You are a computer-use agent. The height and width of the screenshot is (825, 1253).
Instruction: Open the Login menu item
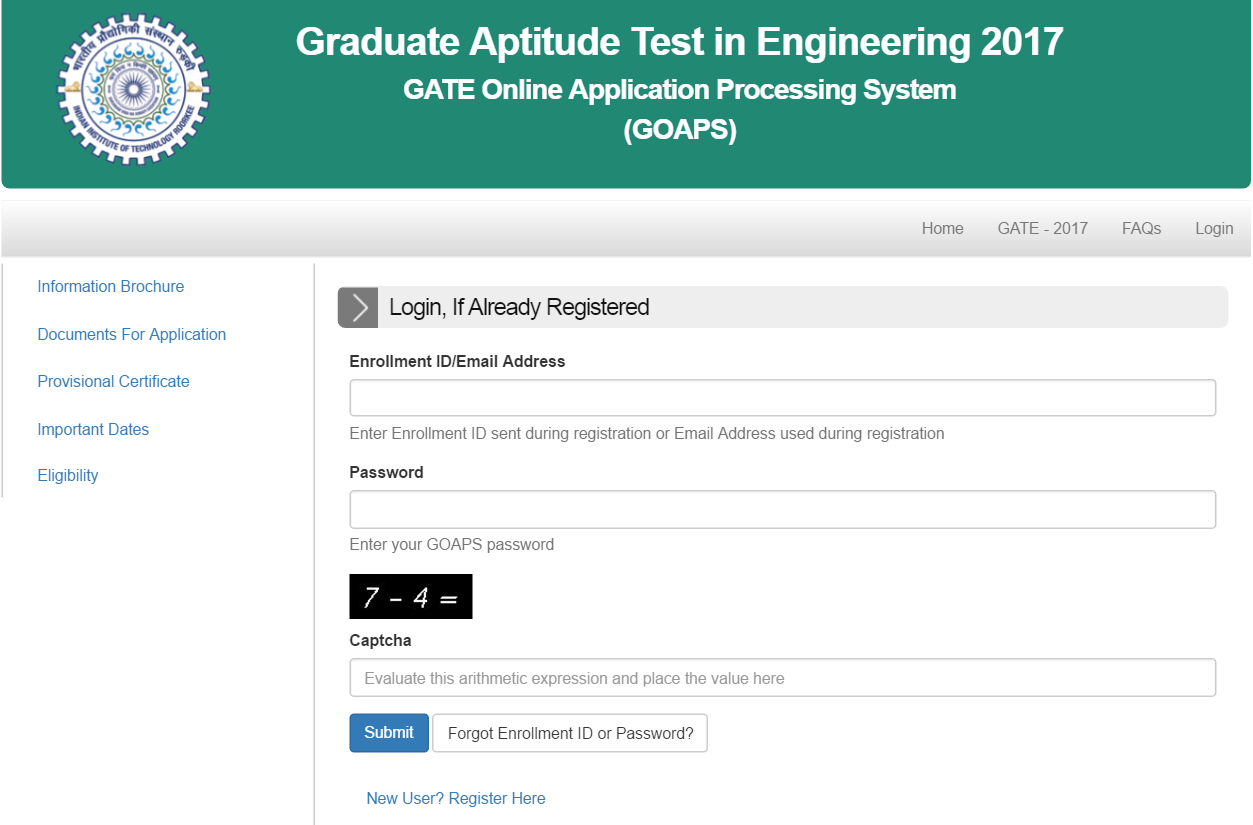pos(1214,228)
